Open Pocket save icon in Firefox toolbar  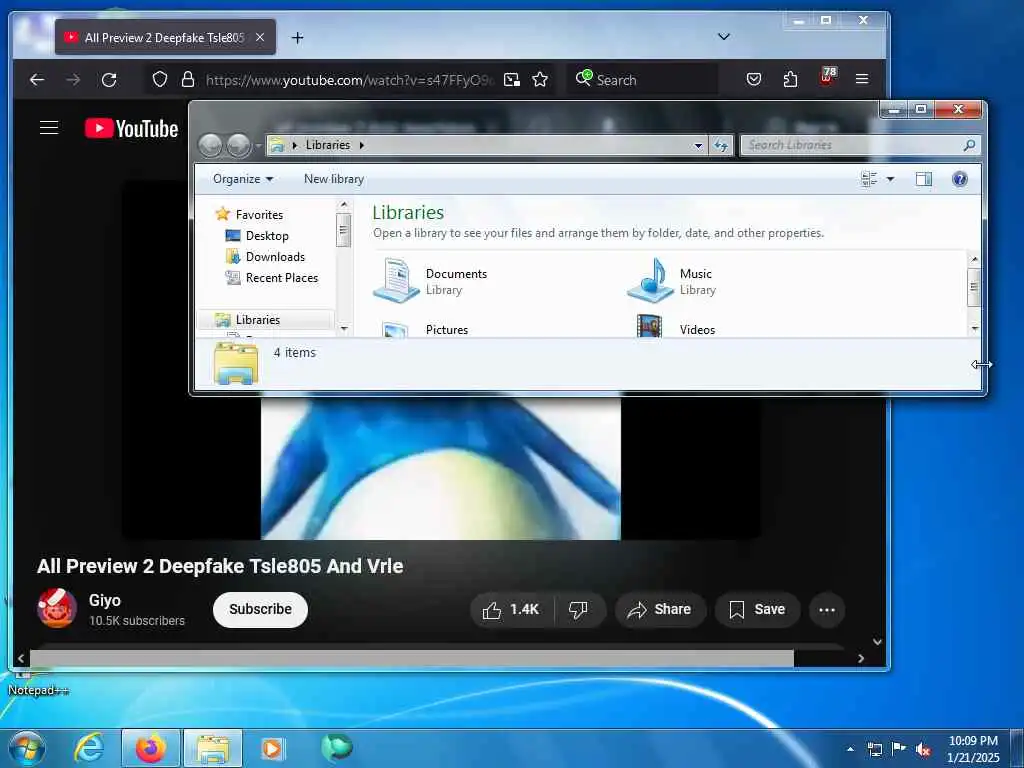(754, 80)
